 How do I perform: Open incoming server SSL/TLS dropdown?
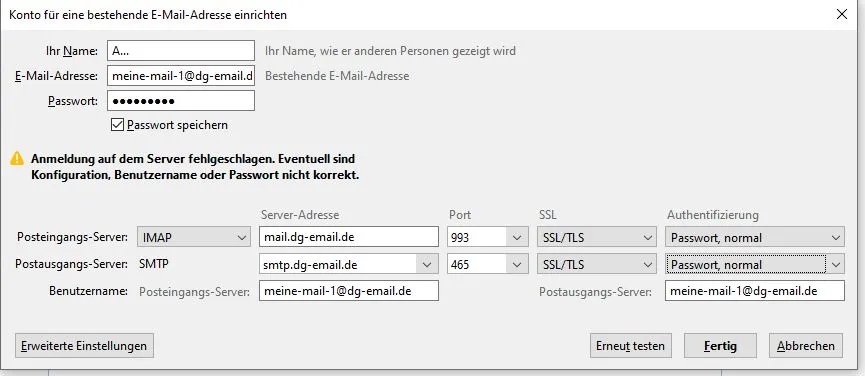point(597,238)
